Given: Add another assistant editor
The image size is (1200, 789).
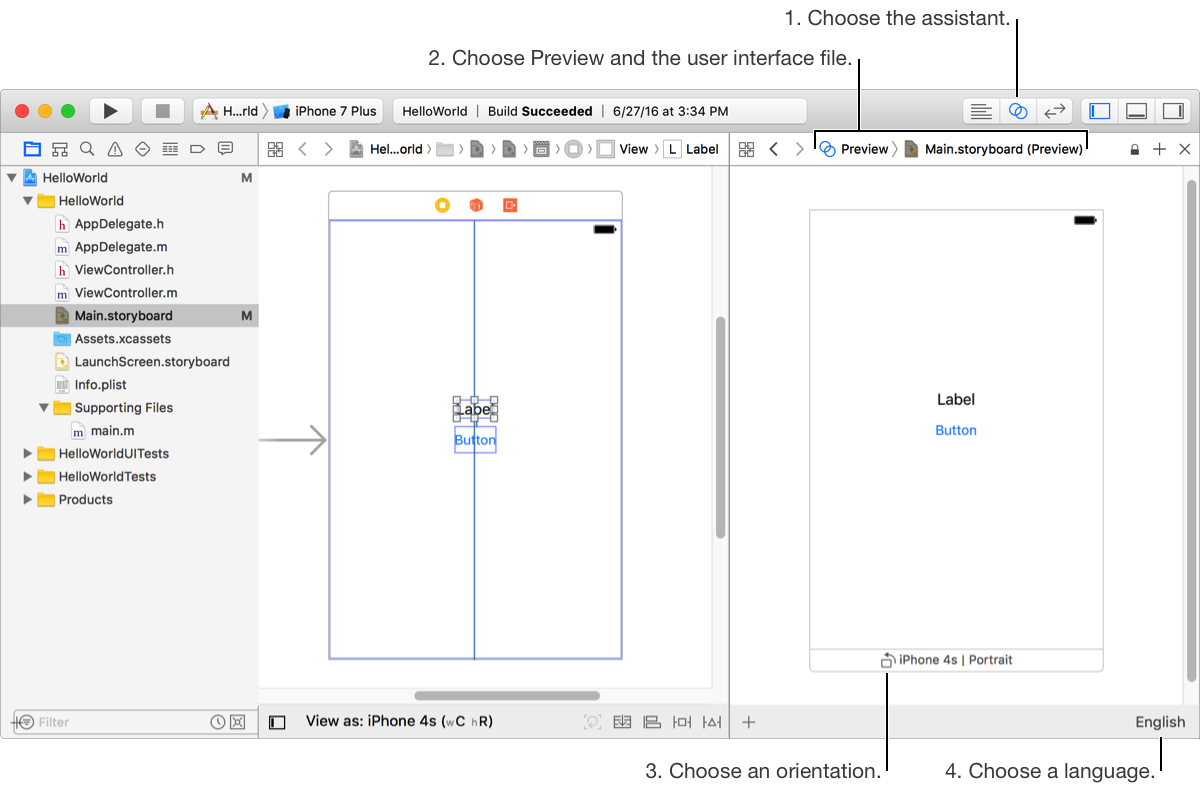Looking at the screenshot, I should click(1159, 149).
